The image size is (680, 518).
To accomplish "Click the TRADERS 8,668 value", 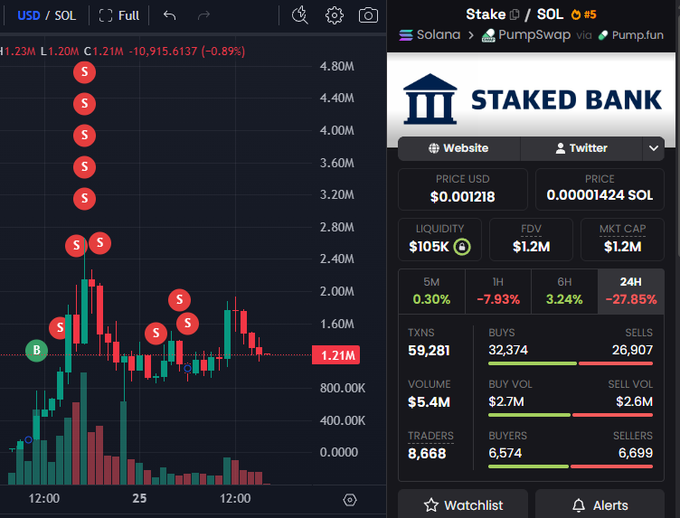I will click(427, 454).
